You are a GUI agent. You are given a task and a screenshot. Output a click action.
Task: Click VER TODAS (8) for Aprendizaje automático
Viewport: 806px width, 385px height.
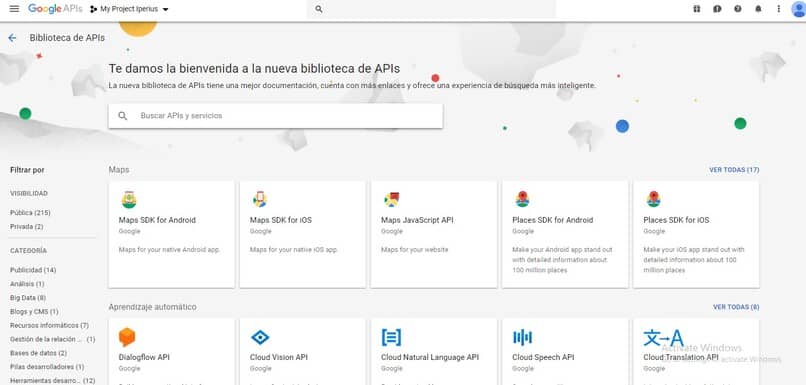[736, 307]
